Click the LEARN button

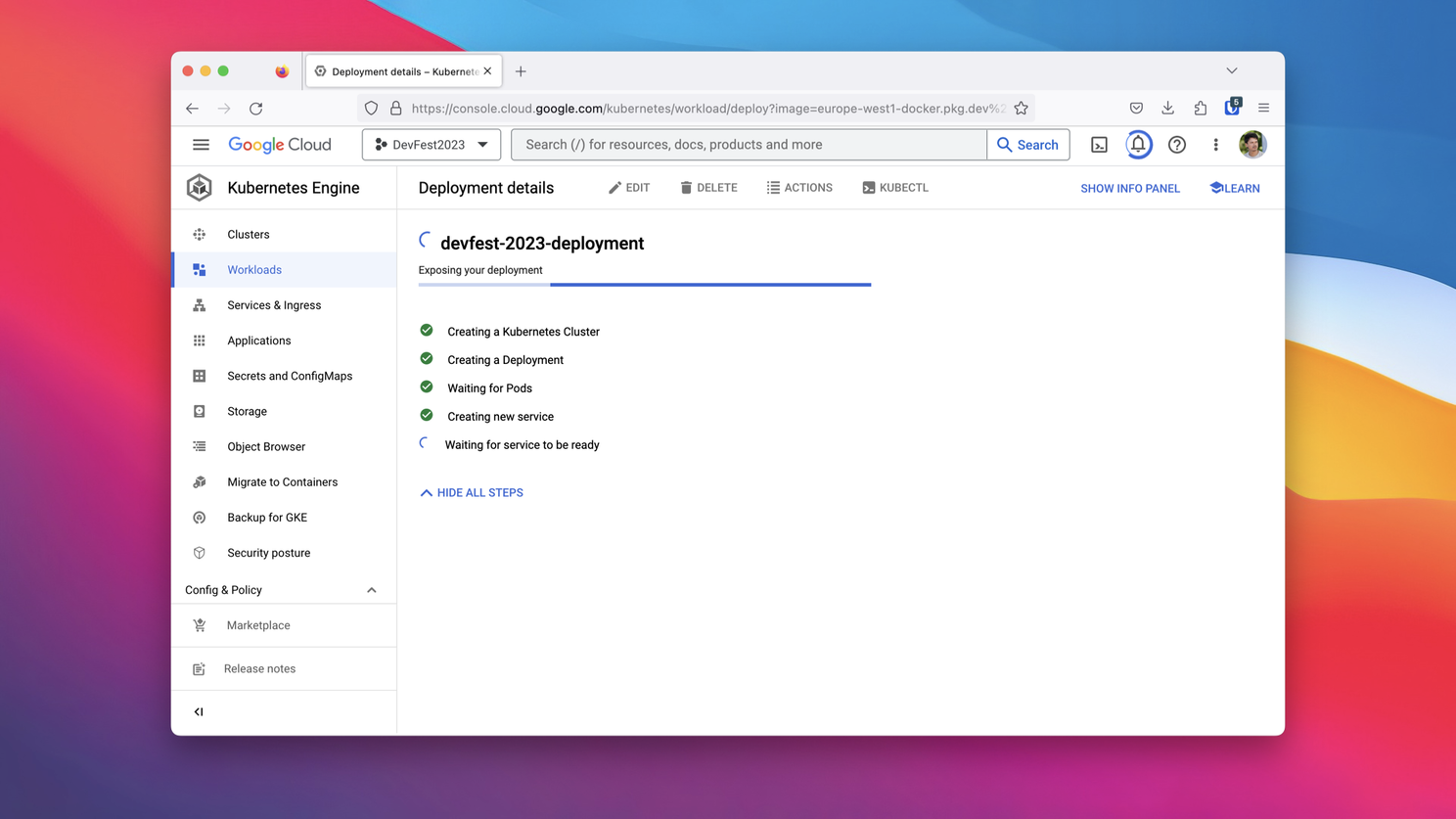click(x=1235, y=189)
